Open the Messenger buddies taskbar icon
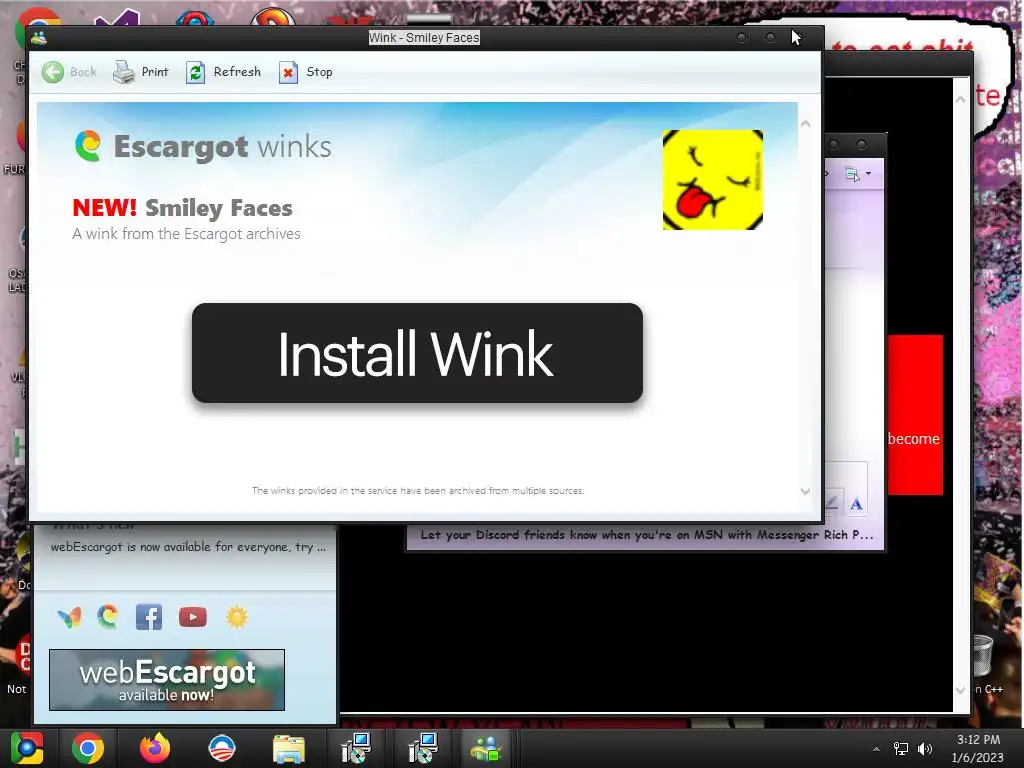 485,748
